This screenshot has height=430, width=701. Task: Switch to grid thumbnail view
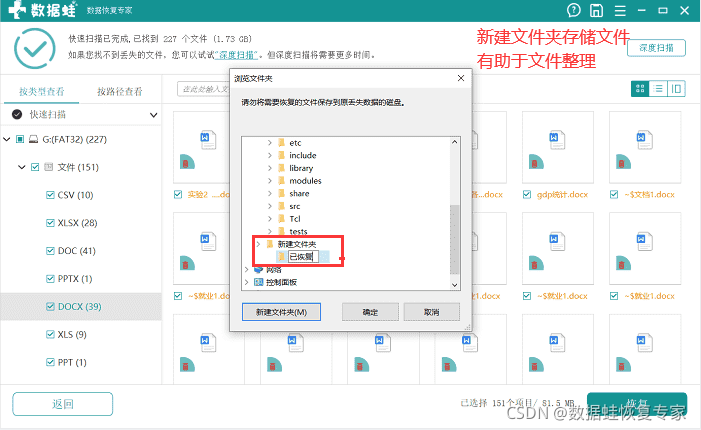coord(640,89)
